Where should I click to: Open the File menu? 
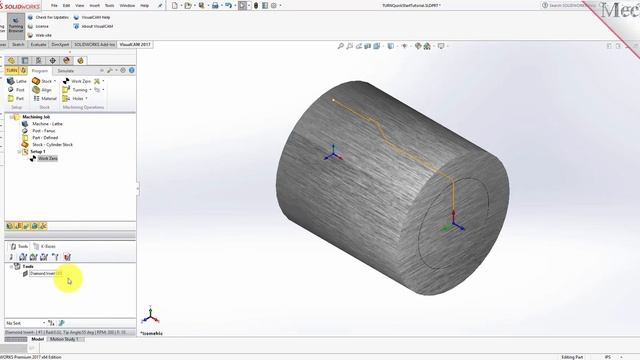tap(54, 6)
